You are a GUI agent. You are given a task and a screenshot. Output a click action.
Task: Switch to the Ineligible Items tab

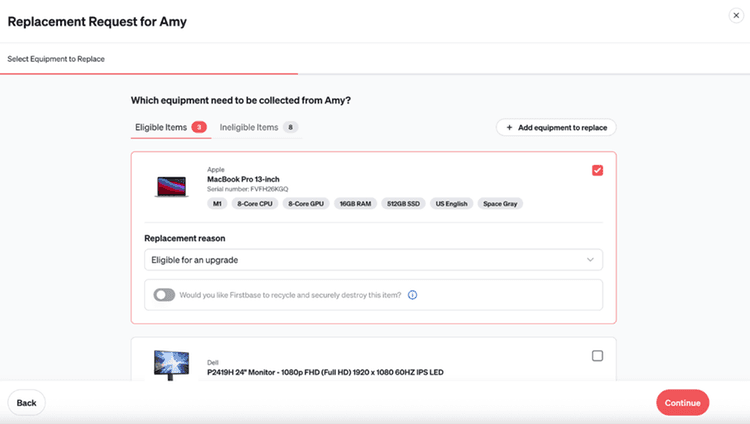(249, 127)
